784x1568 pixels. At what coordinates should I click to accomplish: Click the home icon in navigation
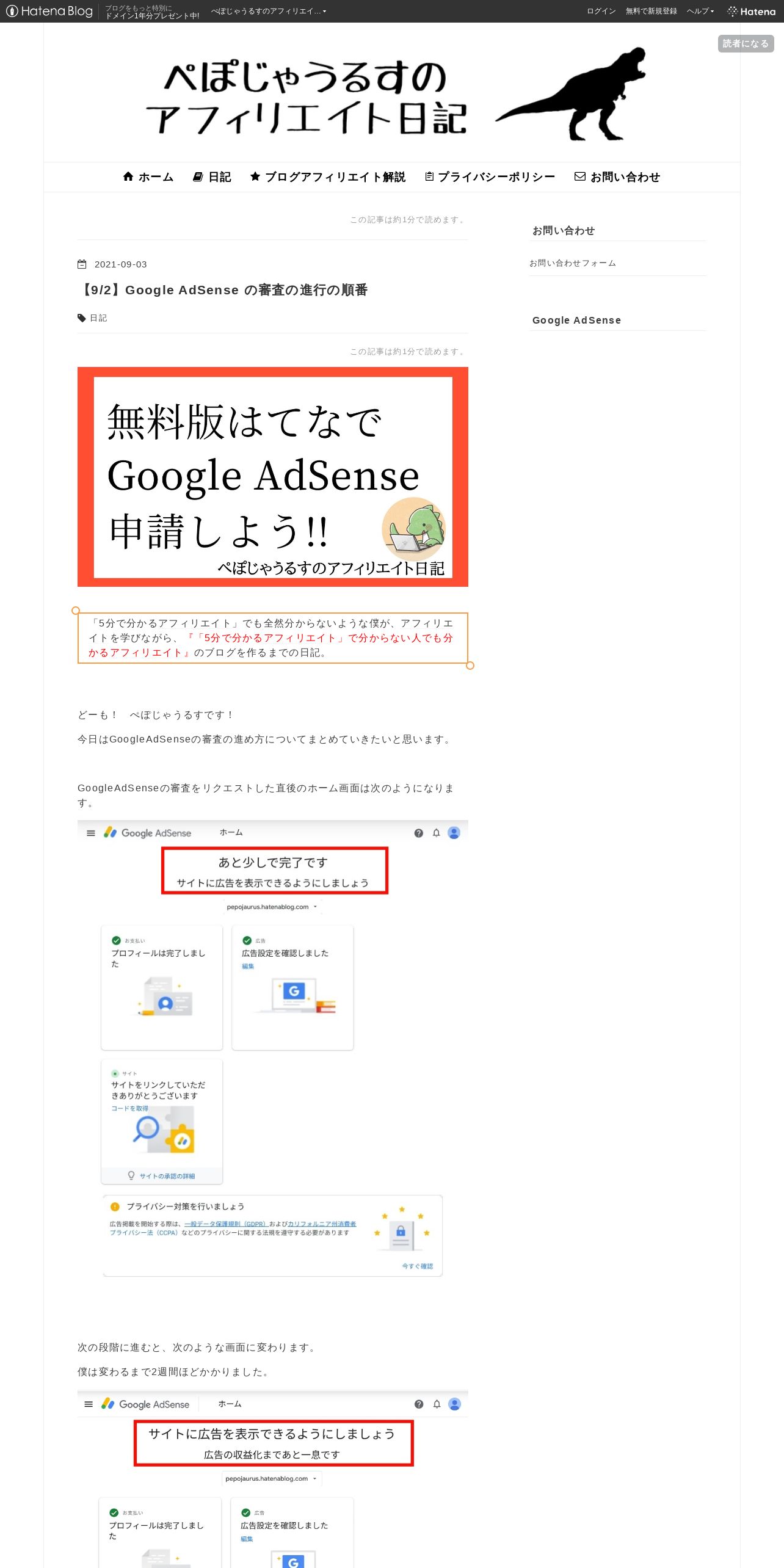click(128, 176)
